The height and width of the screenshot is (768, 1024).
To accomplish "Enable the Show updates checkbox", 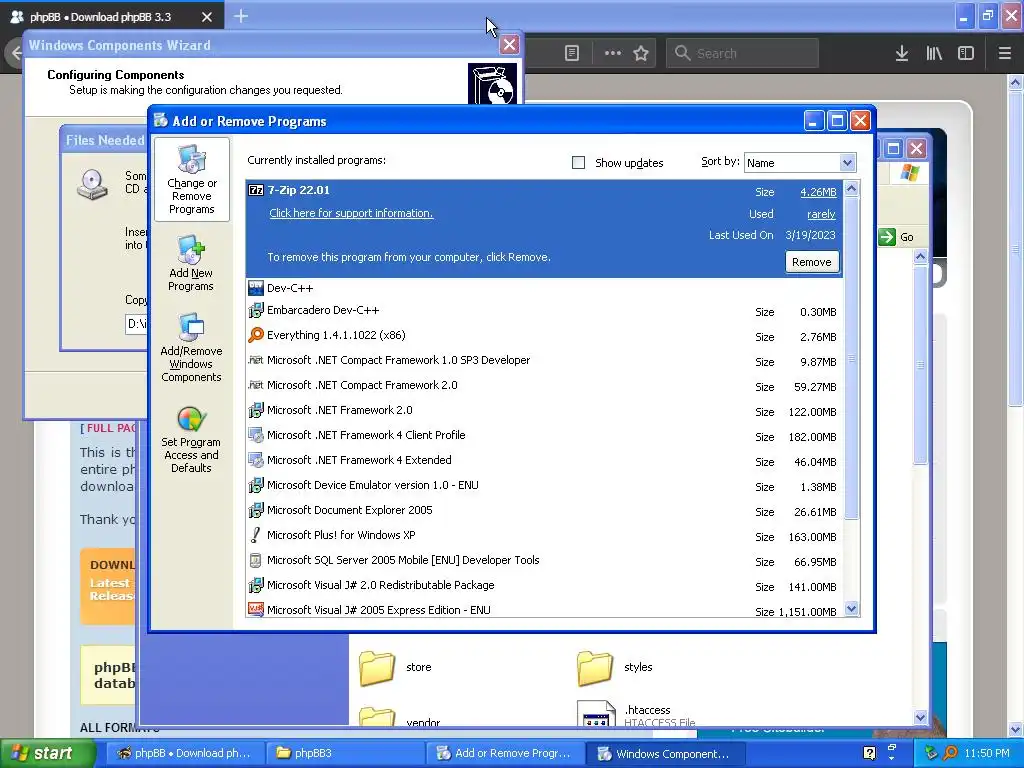I will point(579,163).
